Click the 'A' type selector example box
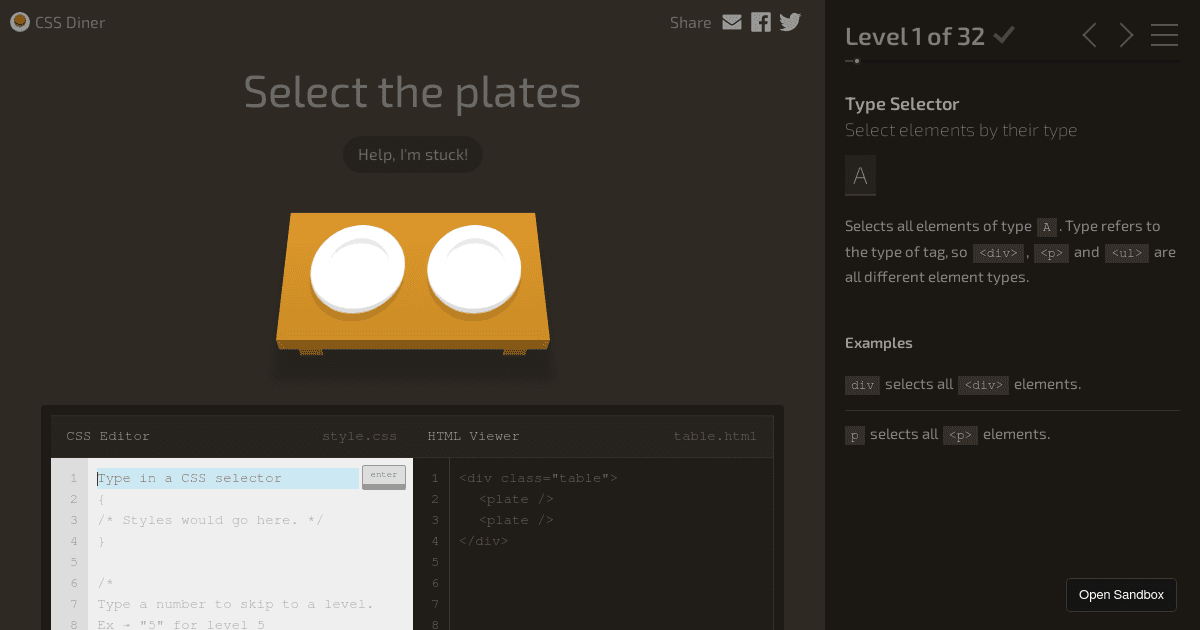 pyautogui.click(x=860, y=174)
